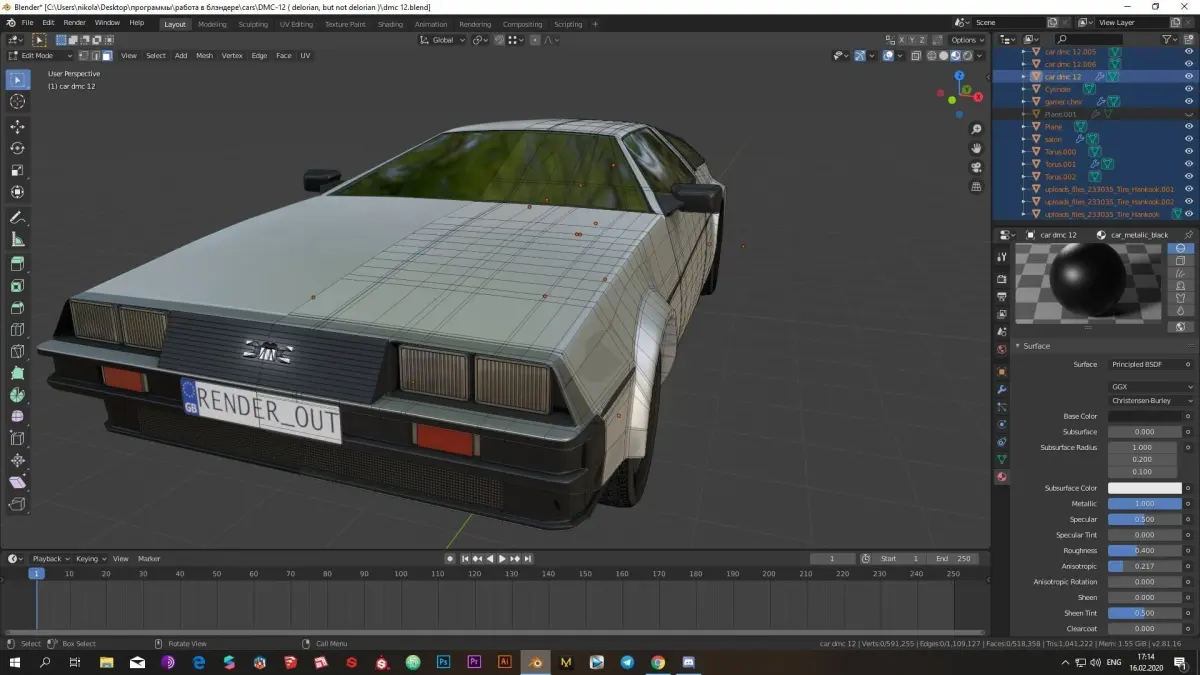Choose the Spin tool
The width and height of the screenshot is (1200, 675).
pos(17,394)
